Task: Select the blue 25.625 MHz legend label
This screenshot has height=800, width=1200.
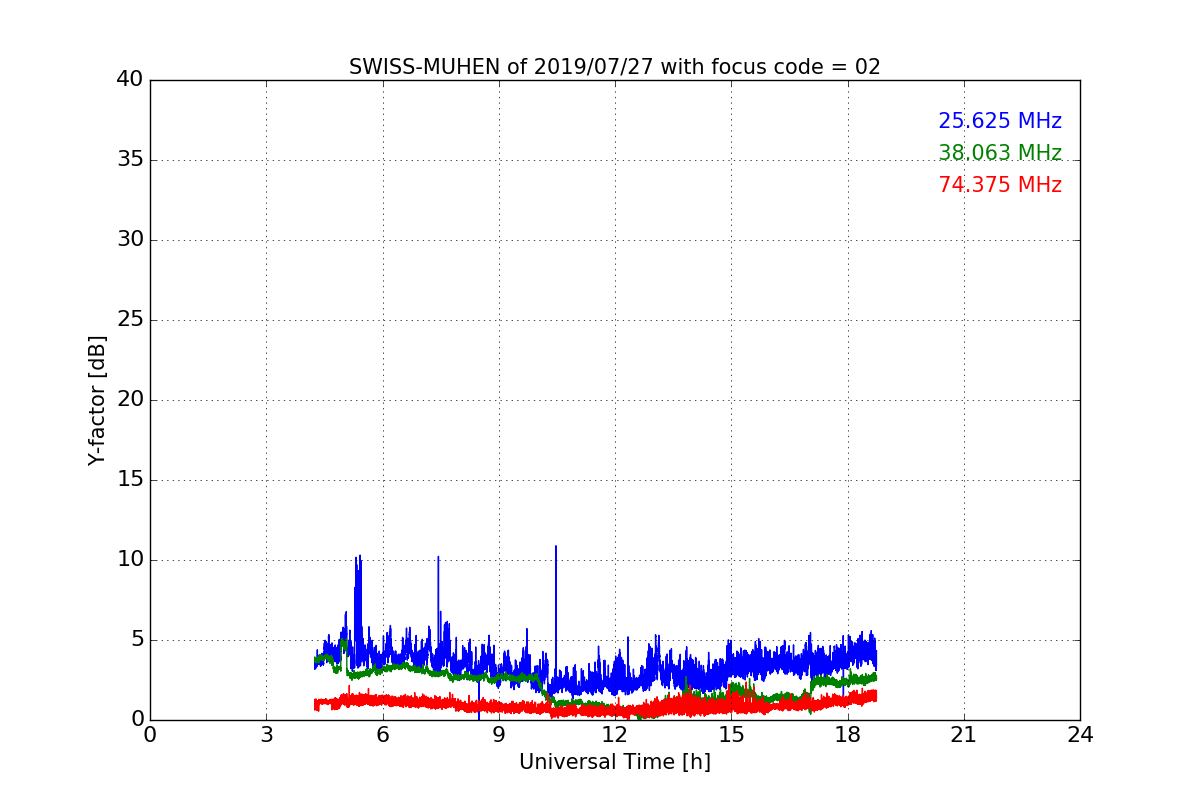Action: coord(1000,121)
